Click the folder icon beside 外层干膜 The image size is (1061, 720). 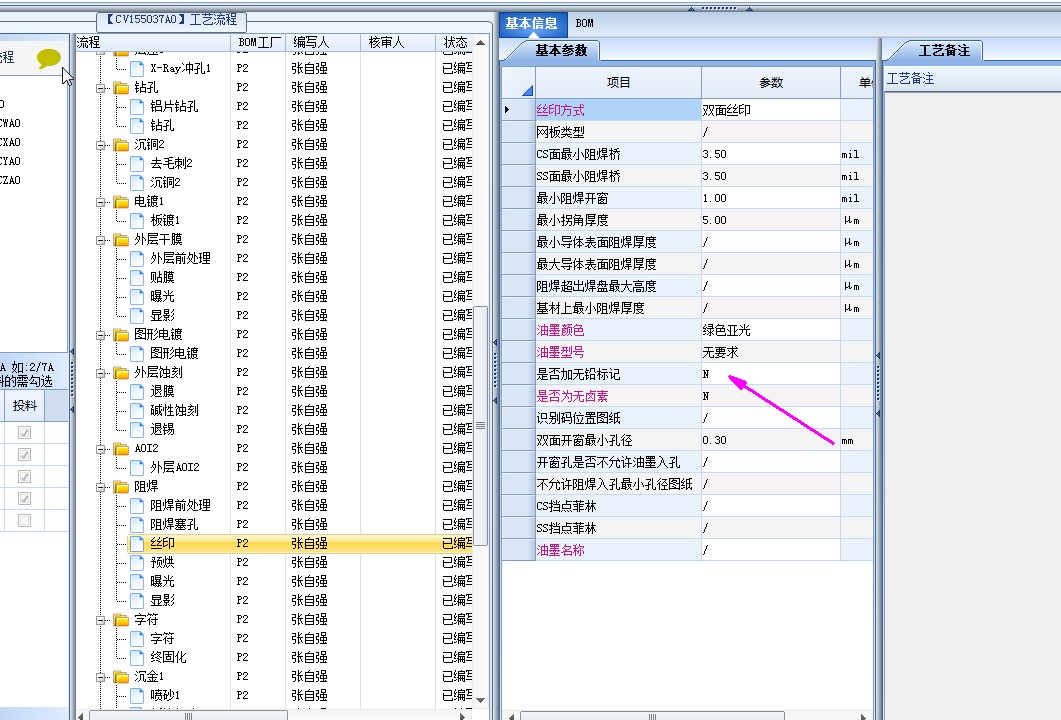tap(122, 240)
